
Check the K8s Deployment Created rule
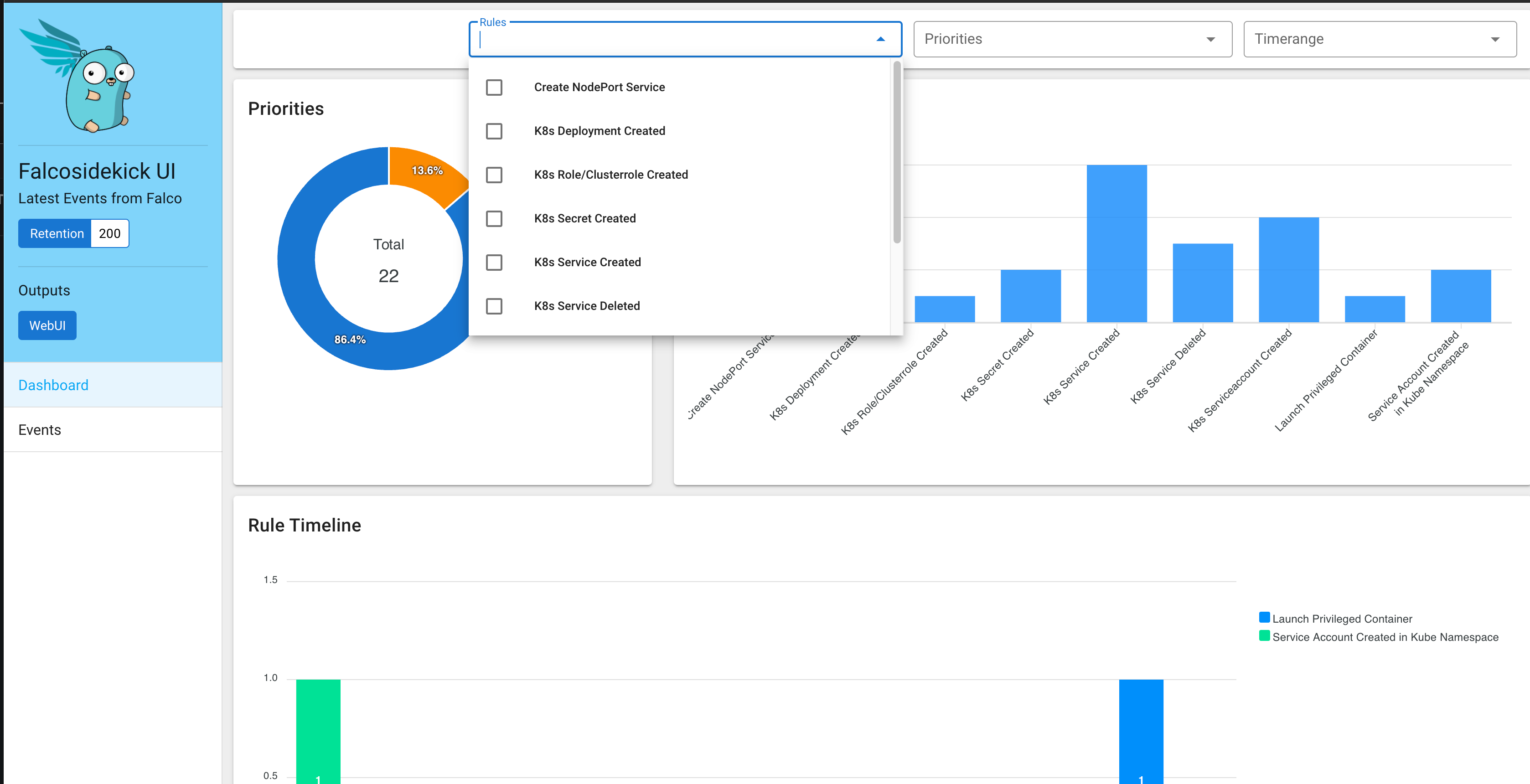[494, 131]
